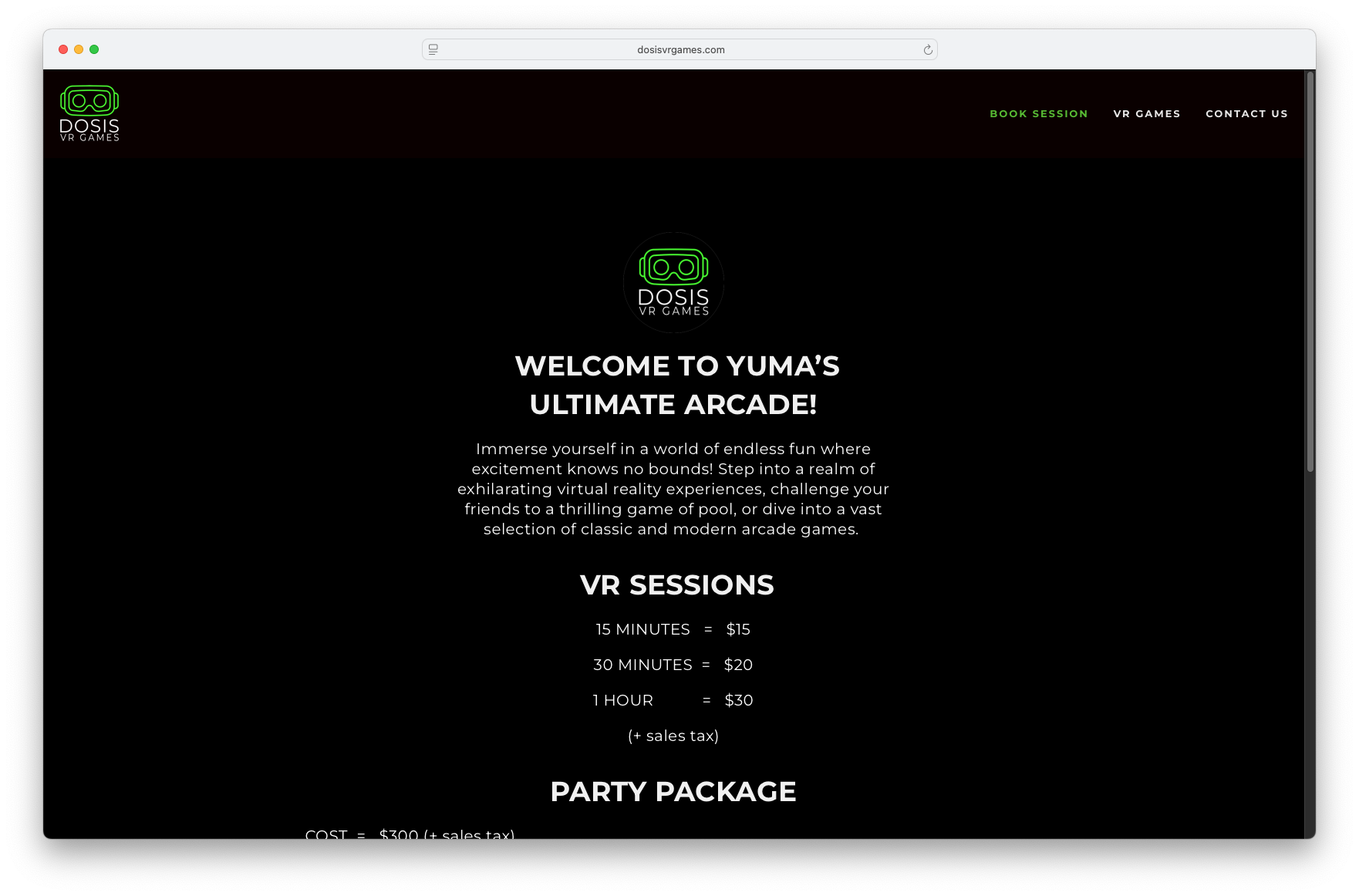
Task: Select the 30 Minutes $20 pricing row
Action: [x=673, y=665]
